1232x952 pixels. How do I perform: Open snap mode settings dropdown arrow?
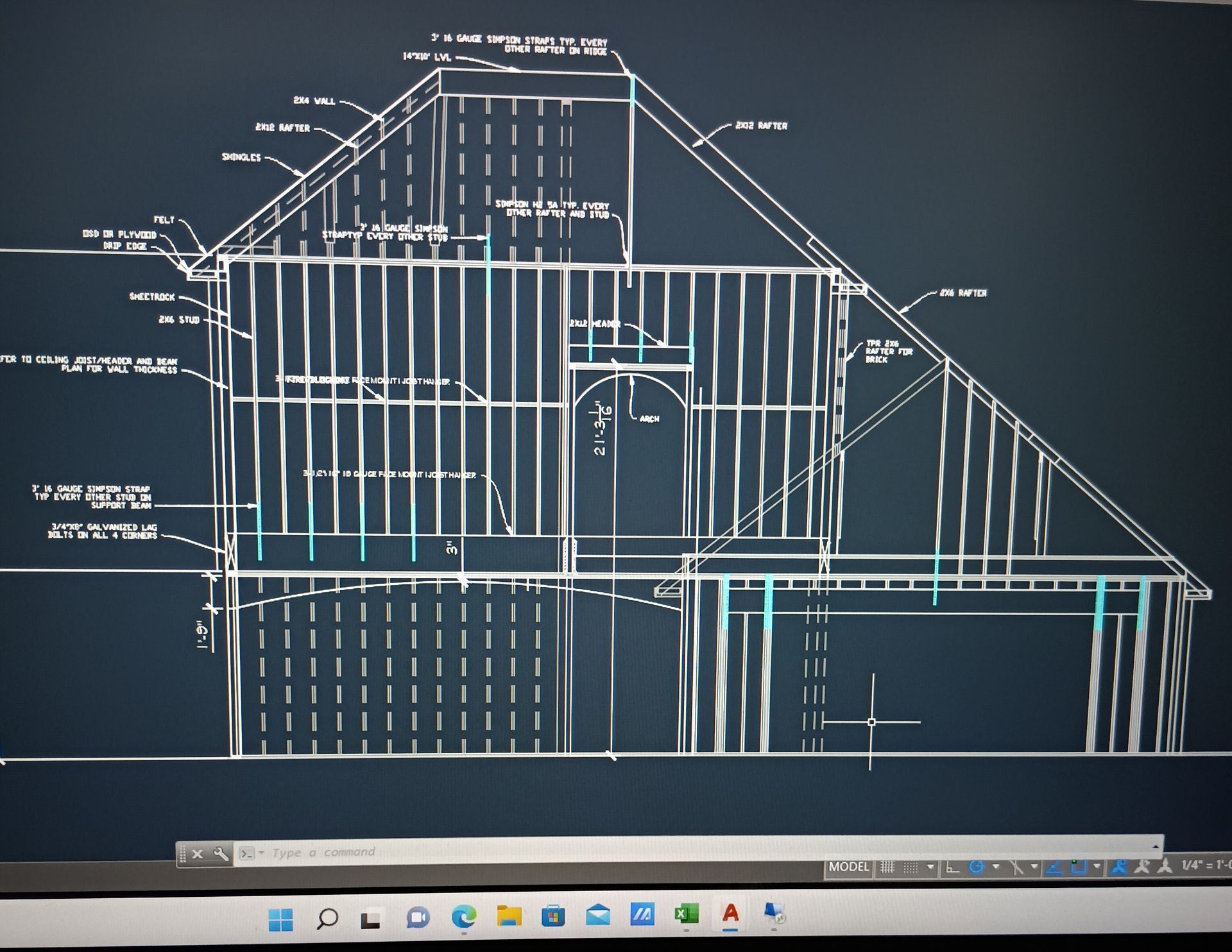click(x=930, y=867)
